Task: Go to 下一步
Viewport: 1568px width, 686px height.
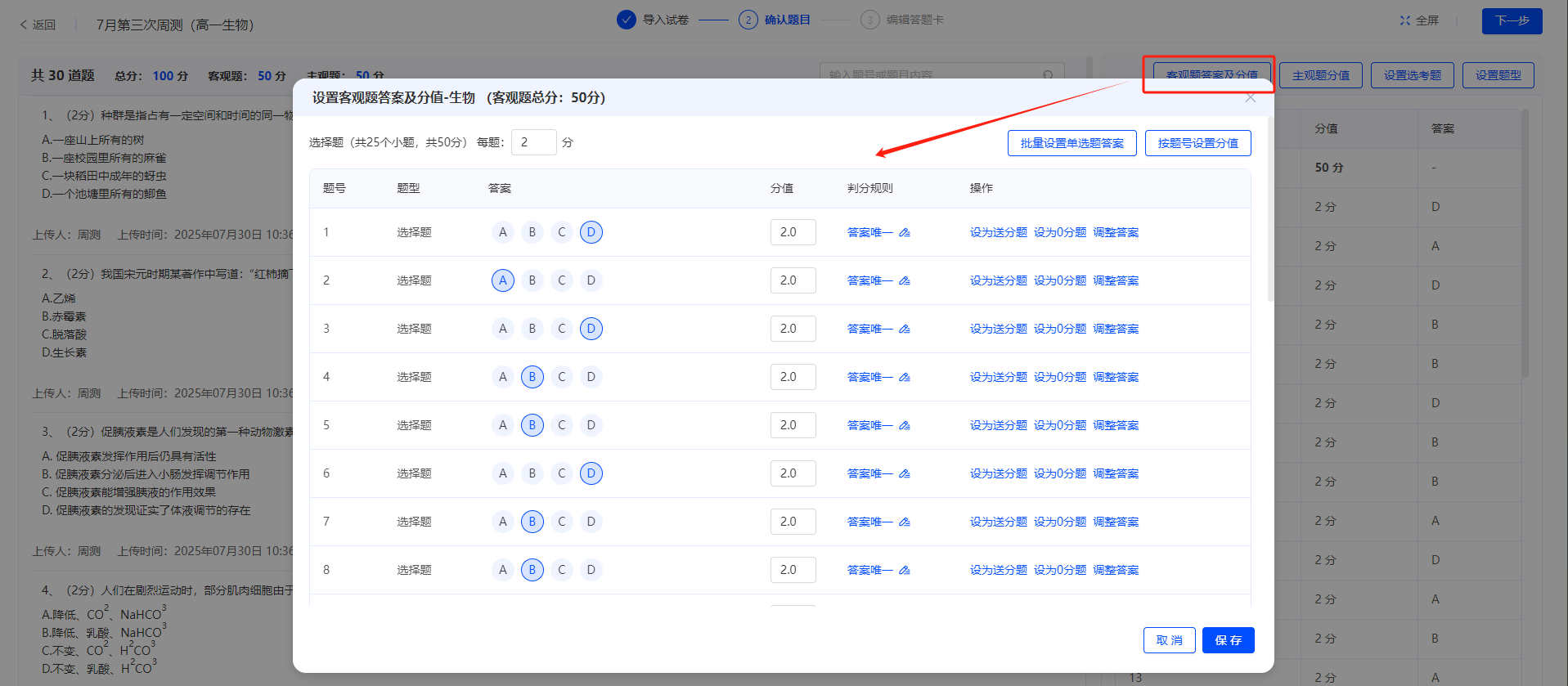Action: pyautogui.click(x=1512, y=20)
